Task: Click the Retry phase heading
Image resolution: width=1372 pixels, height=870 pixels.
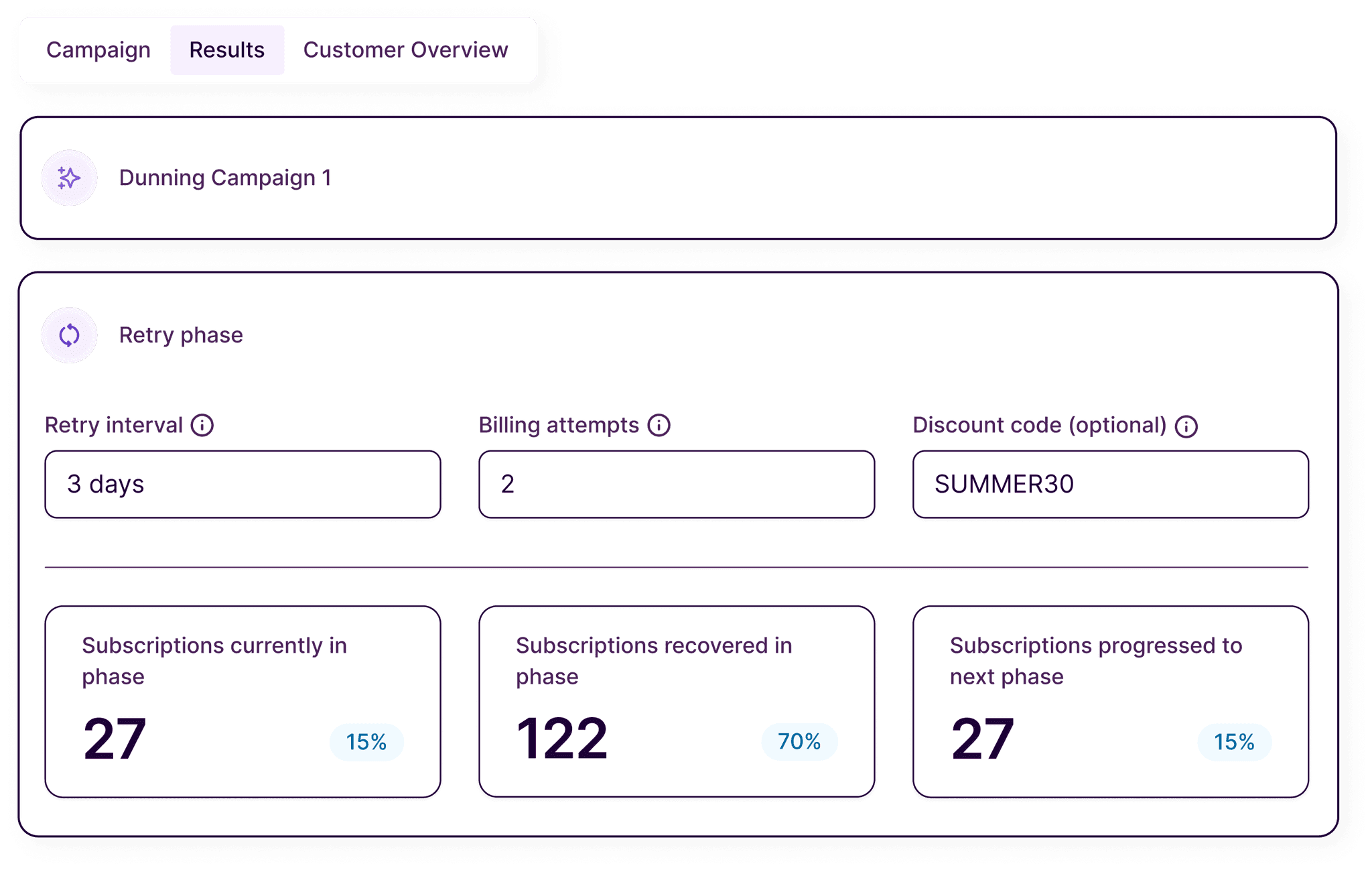Action: (x=180, y=335)
